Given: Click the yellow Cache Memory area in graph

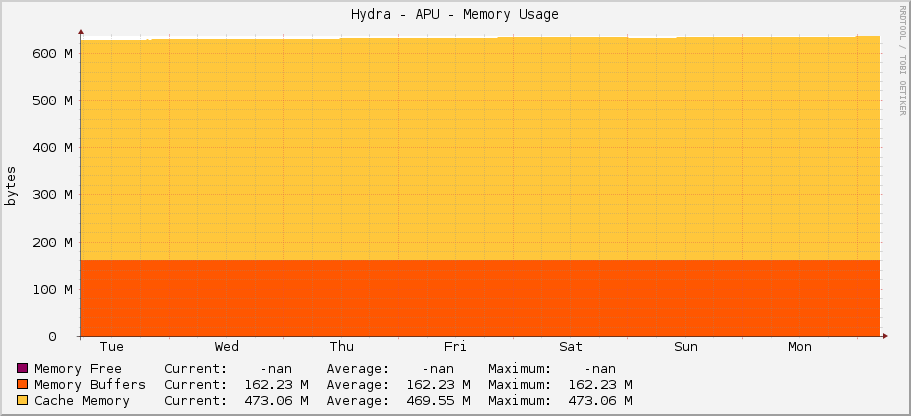Looking at the screenshot, I should pos(480,148).
